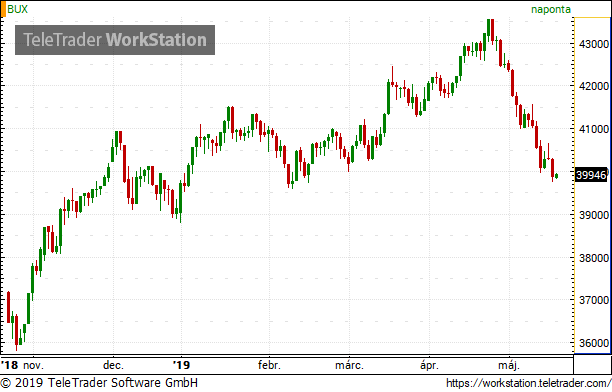Image resolution: width=612 pixels, height=392 pixels.
Task: Select the máj. time axis marker
Action: [509, 365]
